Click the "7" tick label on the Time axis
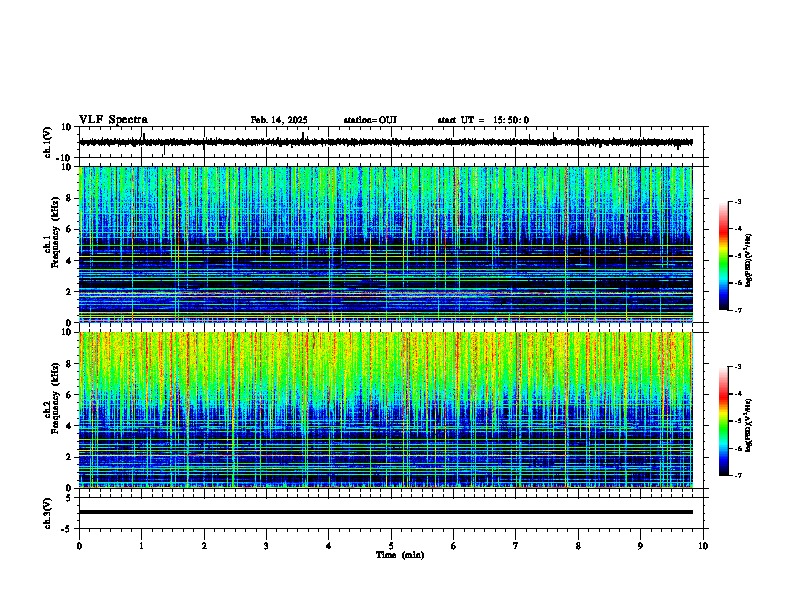 click(x=516, y=545)
